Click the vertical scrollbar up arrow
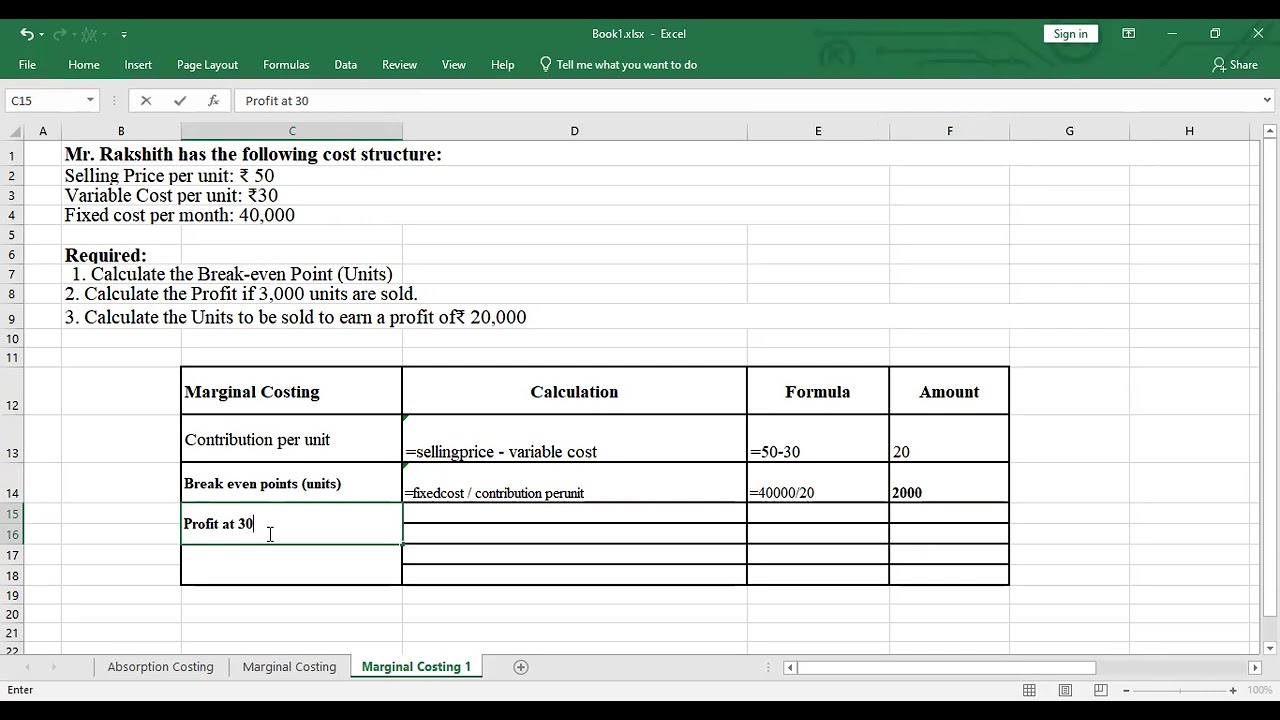Viewport: 1280px width, 720px height. click(1270, 131)
